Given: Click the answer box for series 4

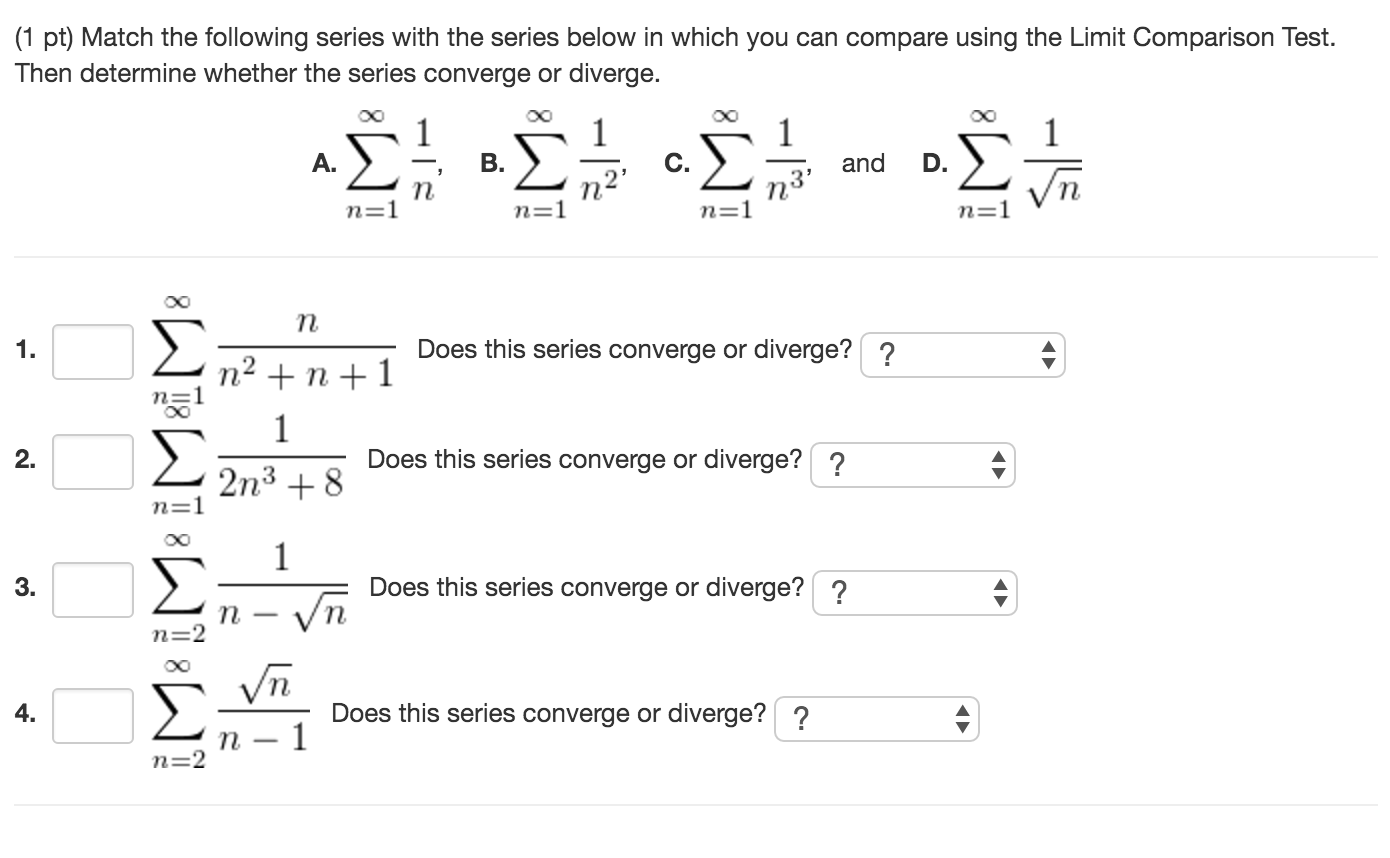Looking at the screenshot, I should coord(92,713).
